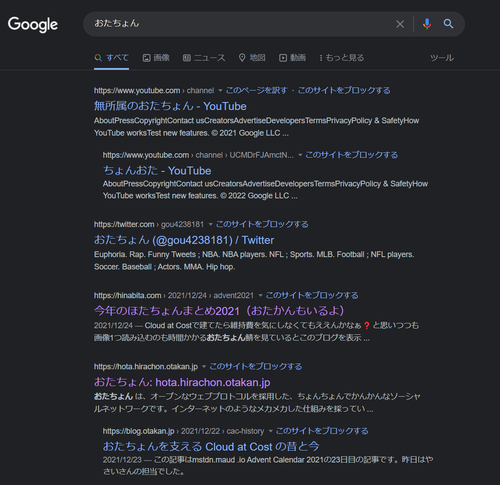The height and width of the screenshot is (485, 500).
Task: Click the https://hota.hirachon.otakan.jp URL text
Action: tap(146, 367)
